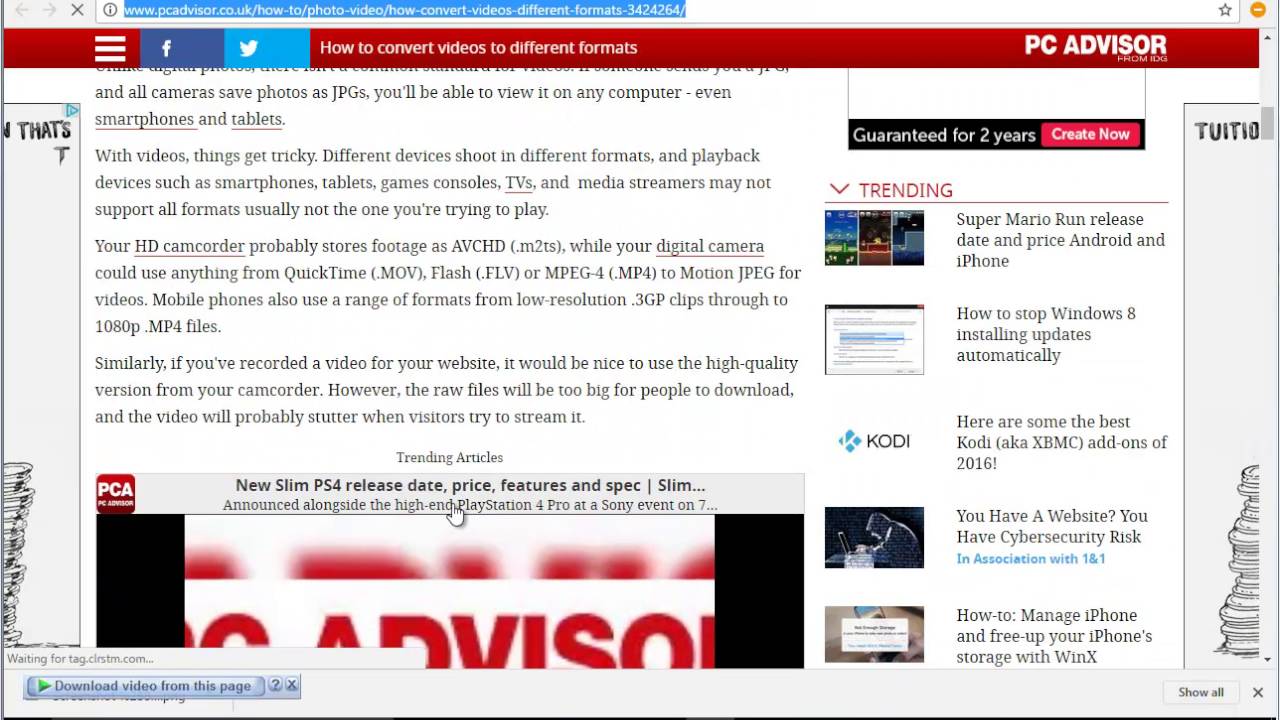Click Download video from this page

click(145, 686)
